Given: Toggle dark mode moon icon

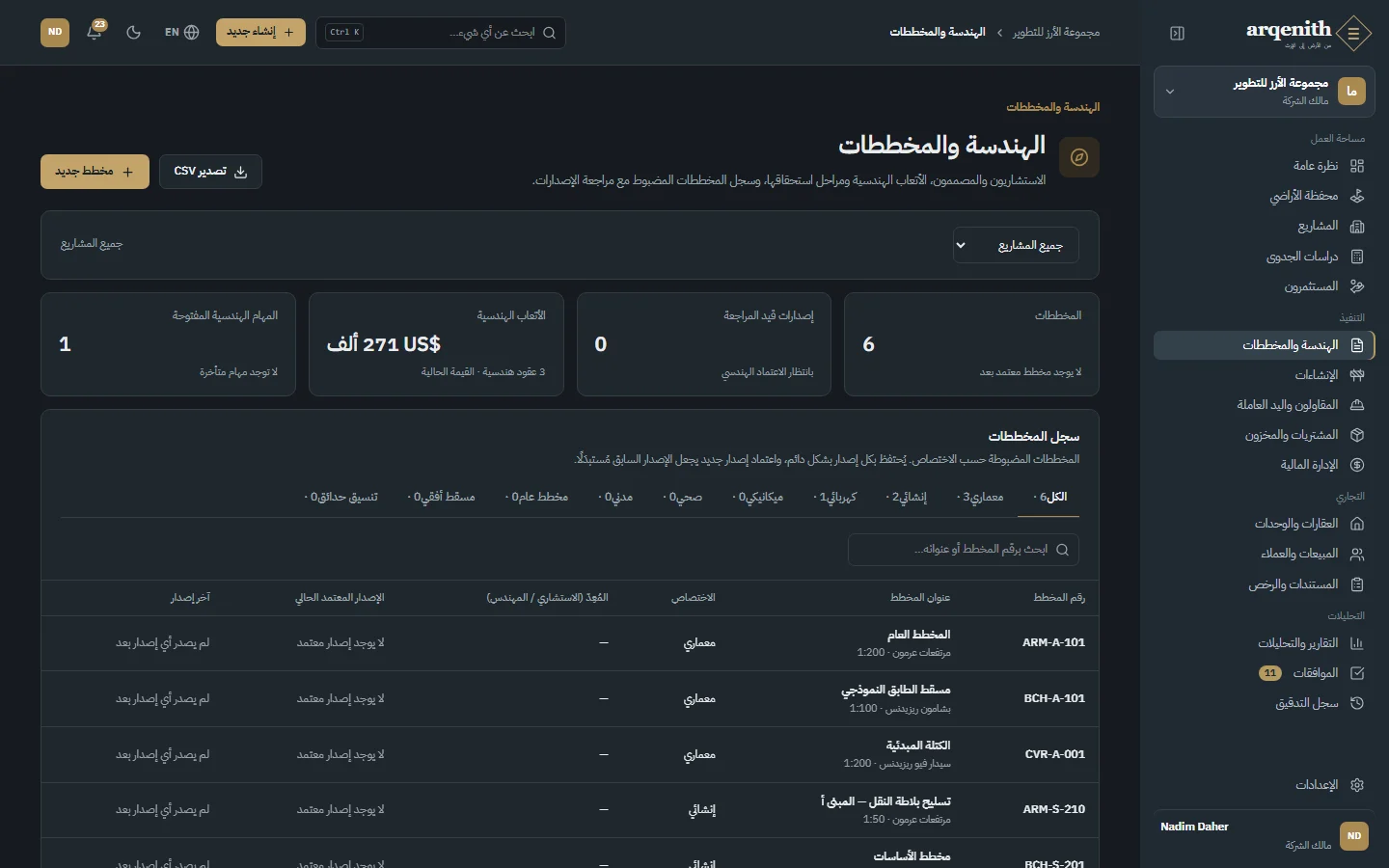Looking at the screenshot, I should point(134,32).
